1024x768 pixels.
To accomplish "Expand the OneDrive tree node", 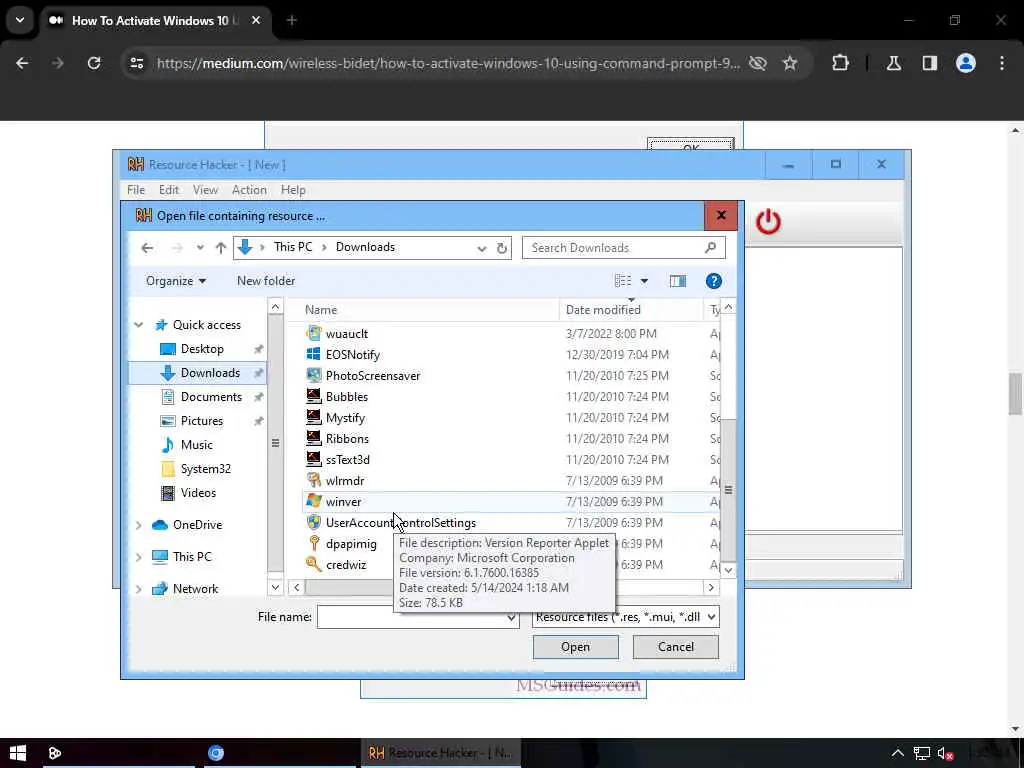I will [x=138, y=524].
